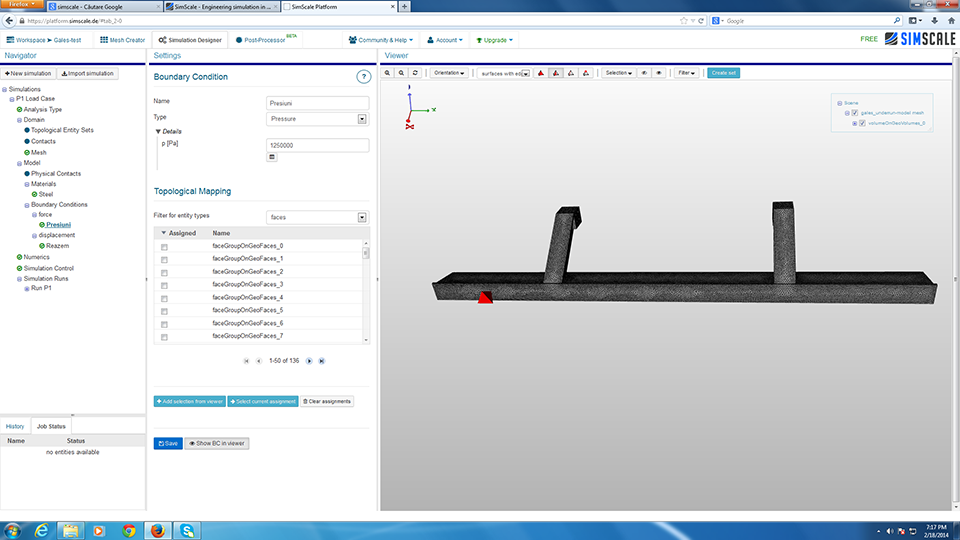Check the faceGroupOnGeoFaces_1 checkbox
The image size is (960, 540).
coord(164,260)
